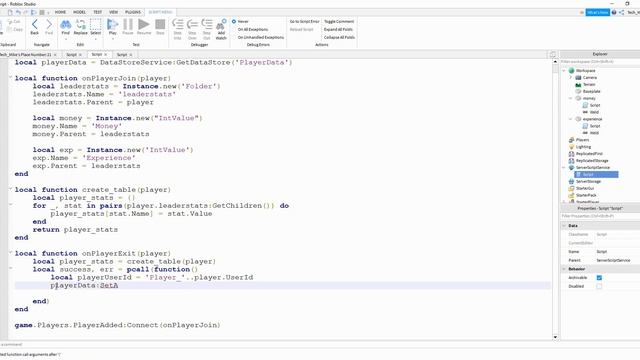Click the Select dashed-box tool

coord(96,24)
